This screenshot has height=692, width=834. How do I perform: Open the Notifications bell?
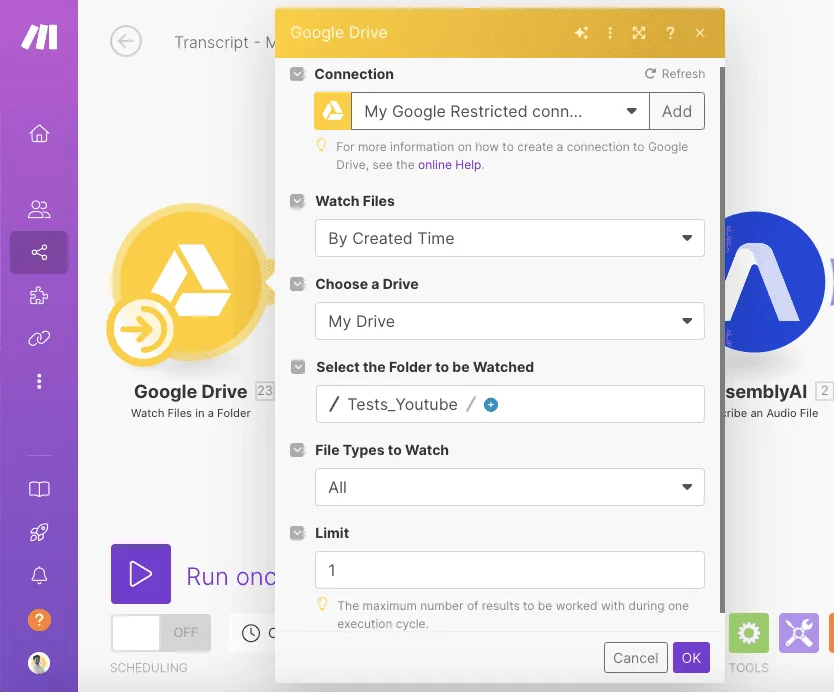(x=39, y=575)
